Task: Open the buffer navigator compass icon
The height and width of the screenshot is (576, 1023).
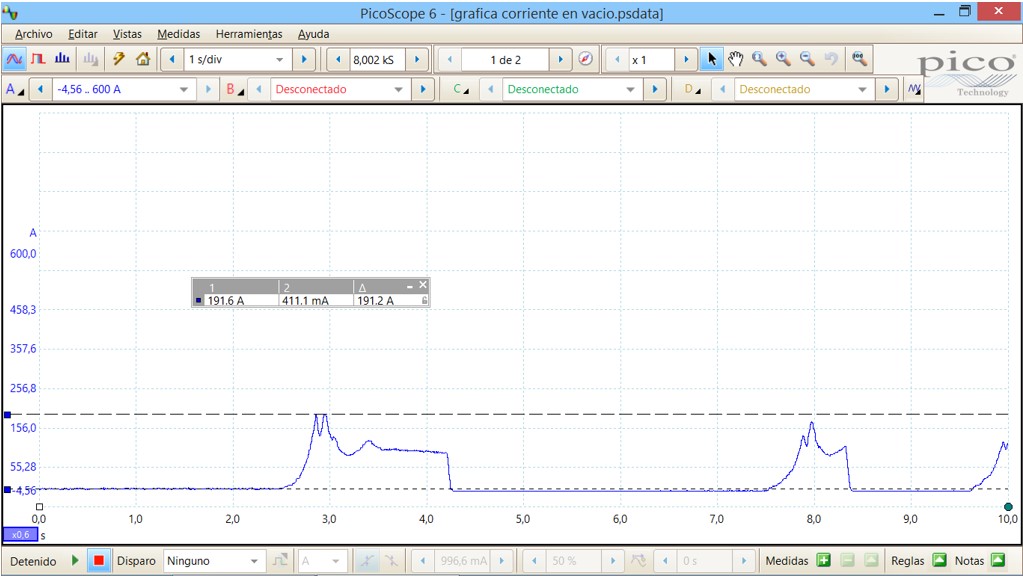Action: click(x=586, y=59)
